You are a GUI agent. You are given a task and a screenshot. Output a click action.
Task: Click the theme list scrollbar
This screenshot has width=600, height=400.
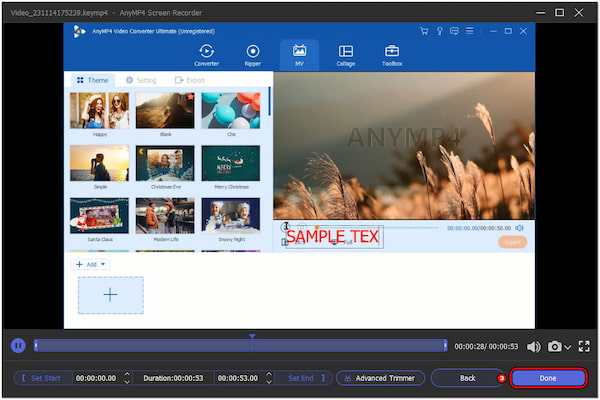tap(269, 101)
